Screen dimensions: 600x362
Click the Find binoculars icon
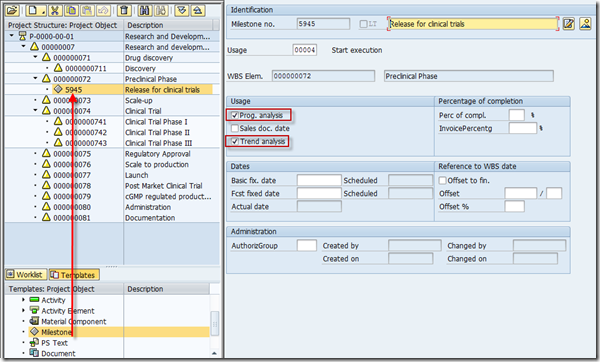145,10
